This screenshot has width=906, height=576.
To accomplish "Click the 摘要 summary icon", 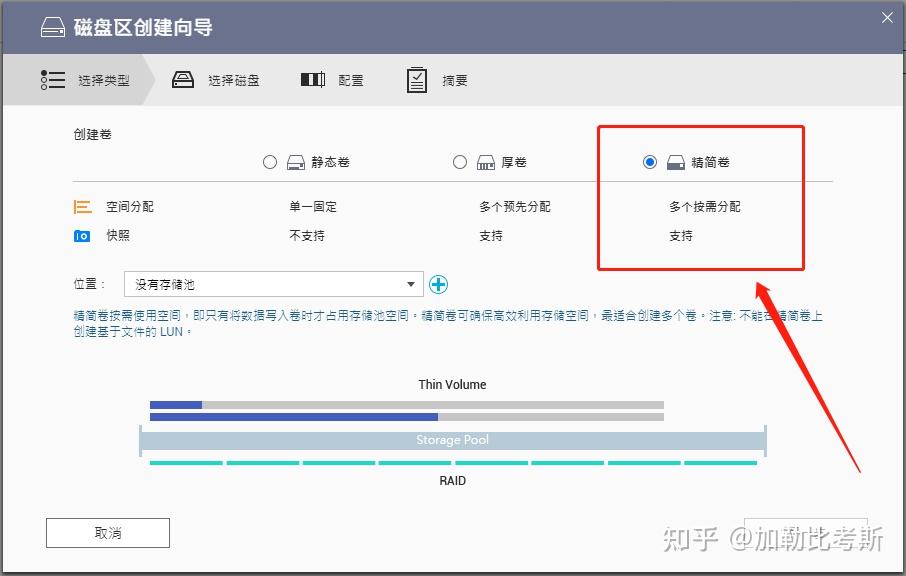I will (x=417, y=79).
